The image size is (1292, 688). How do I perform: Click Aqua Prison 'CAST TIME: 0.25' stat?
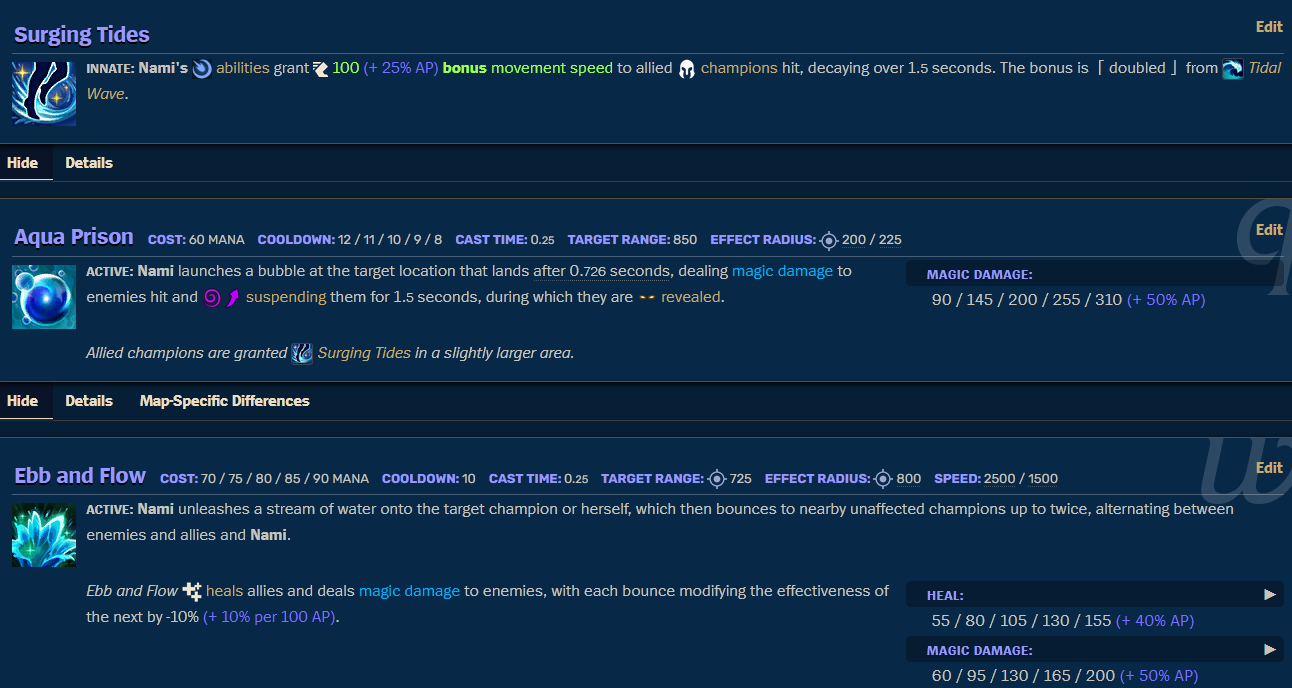505,240
